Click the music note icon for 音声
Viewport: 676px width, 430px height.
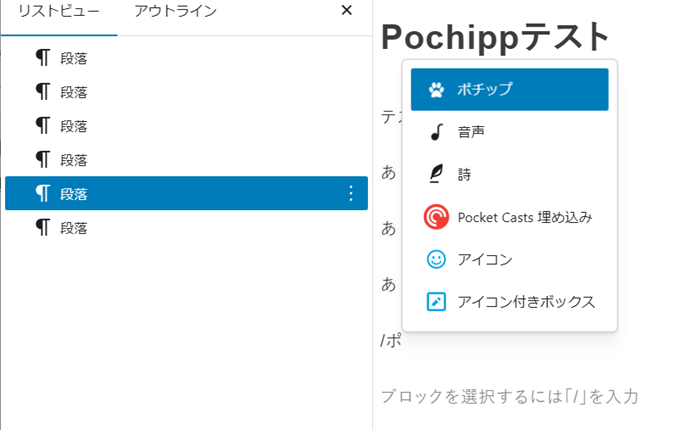(x=436, y=132)
